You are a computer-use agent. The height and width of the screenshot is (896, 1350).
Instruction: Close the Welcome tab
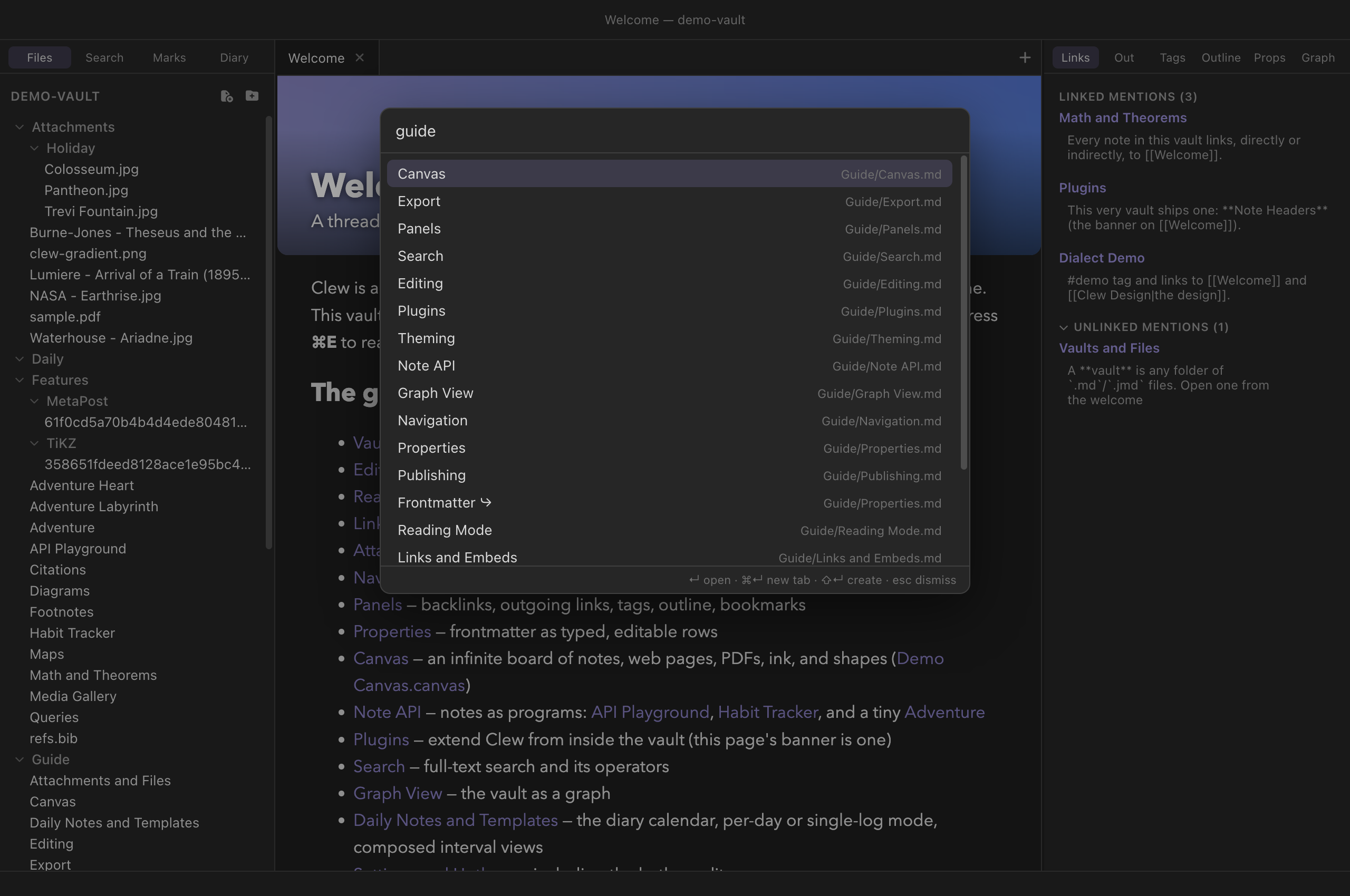(x=359, y=57)
